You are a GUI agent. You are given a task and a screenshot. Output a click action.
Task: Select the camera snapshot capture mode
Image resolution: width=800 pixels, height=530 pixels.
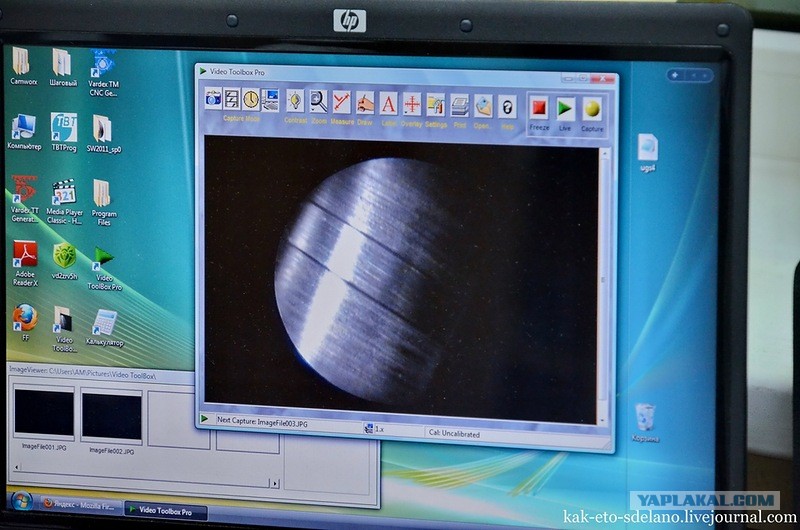(213, 97)
